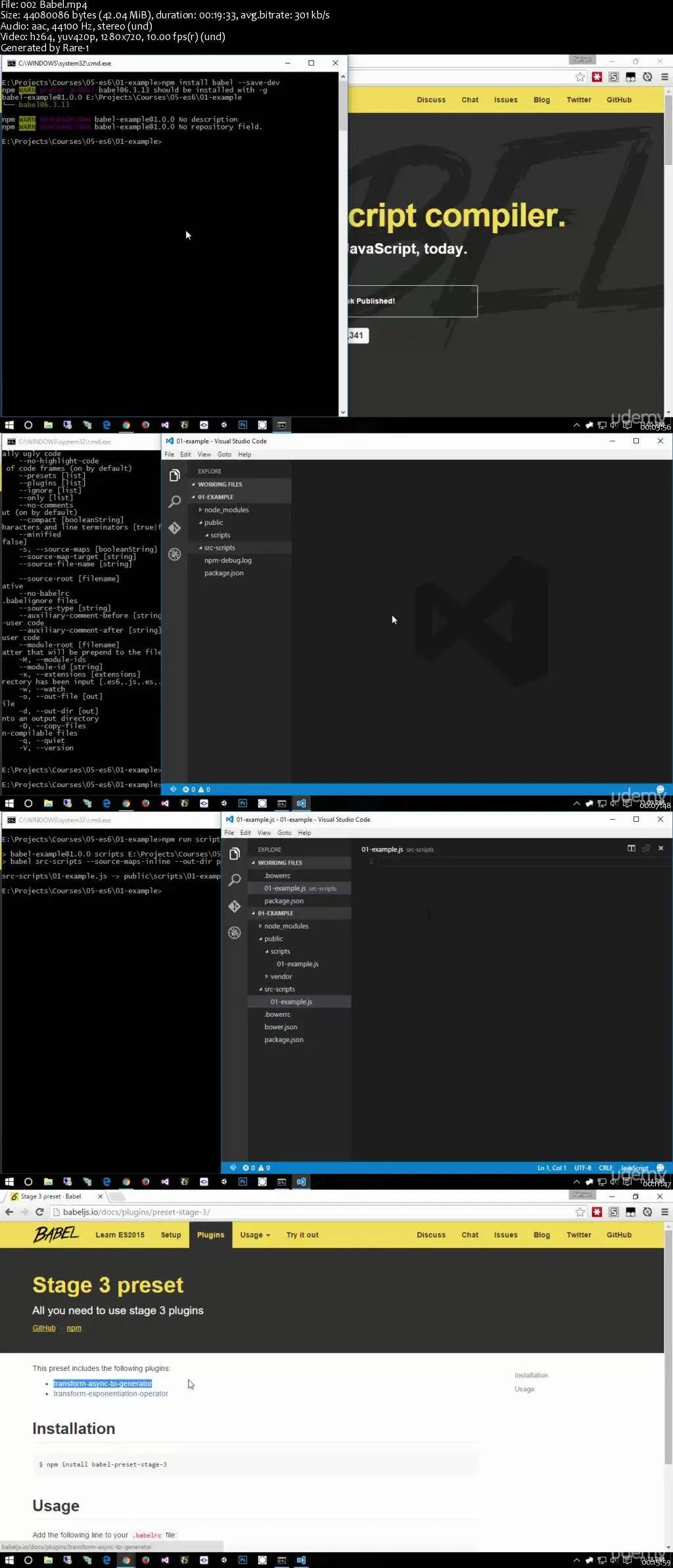Screen dimensions: 673x1568
Task: Open Chat link on the 'script compiler' page
Action: (470, 100)
